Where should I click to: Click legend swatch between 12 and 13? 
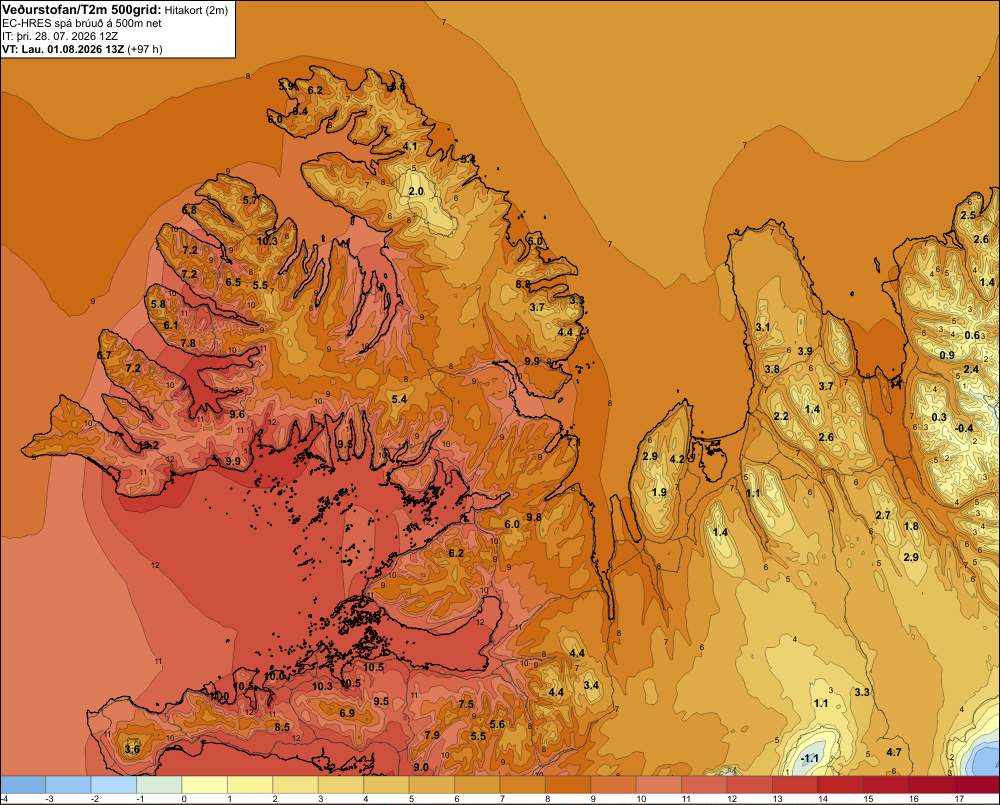751,785
